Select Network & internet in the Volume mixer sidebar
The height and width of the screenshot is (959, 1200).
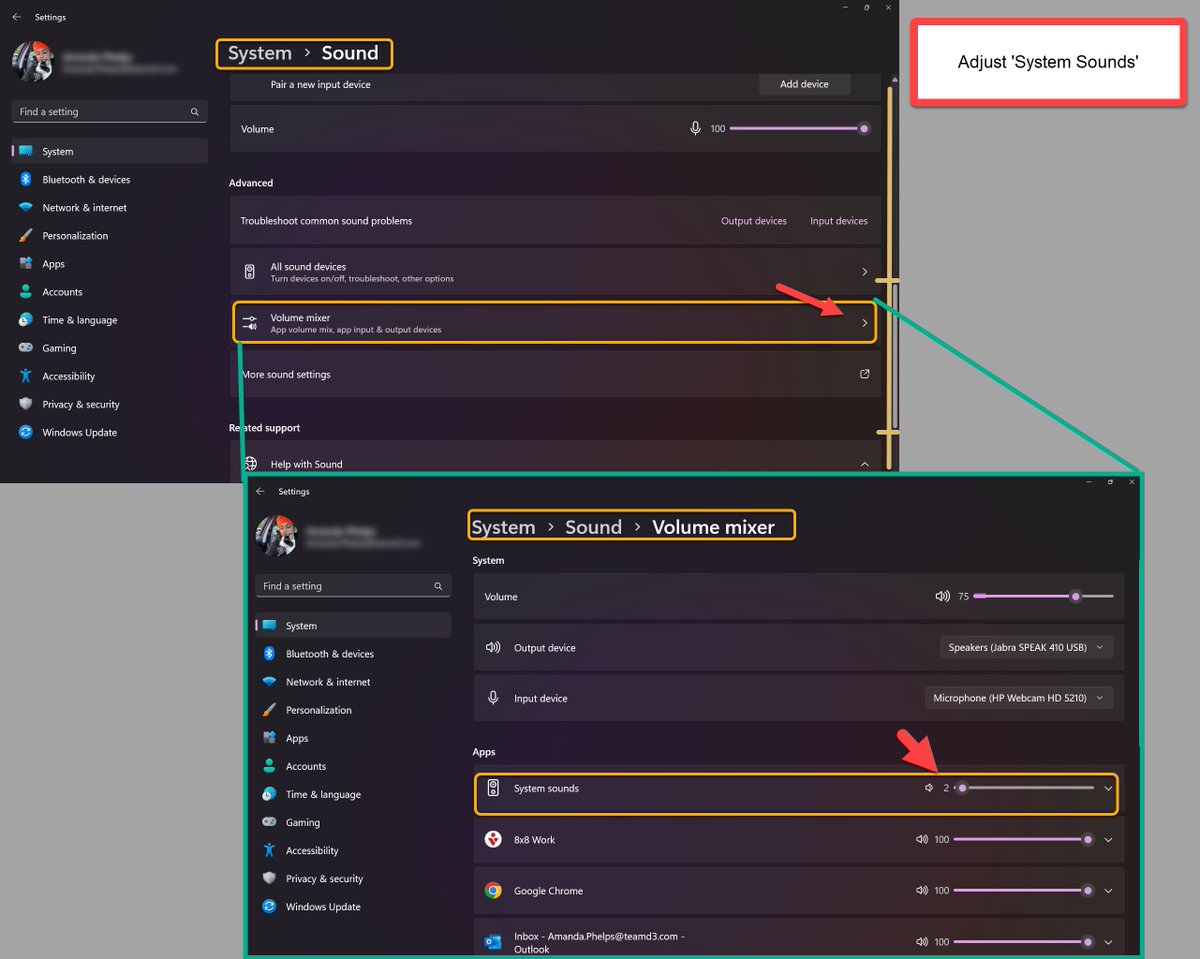353,682
